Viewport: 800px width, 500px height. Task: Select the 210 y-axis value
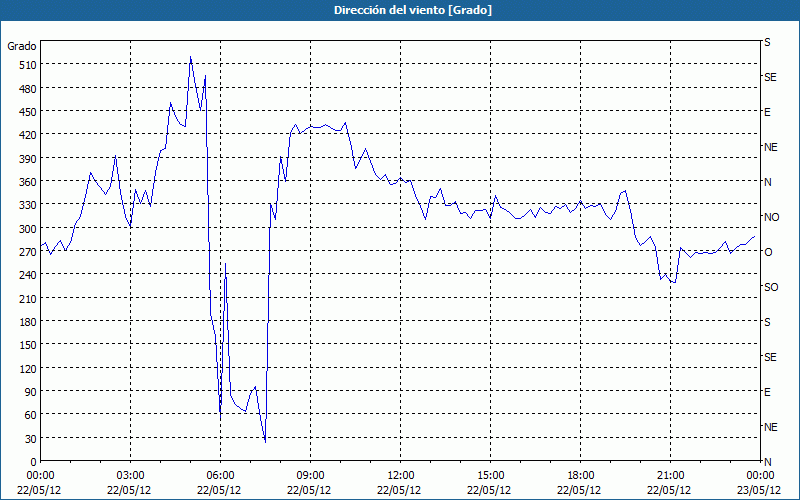pos(27,298)
